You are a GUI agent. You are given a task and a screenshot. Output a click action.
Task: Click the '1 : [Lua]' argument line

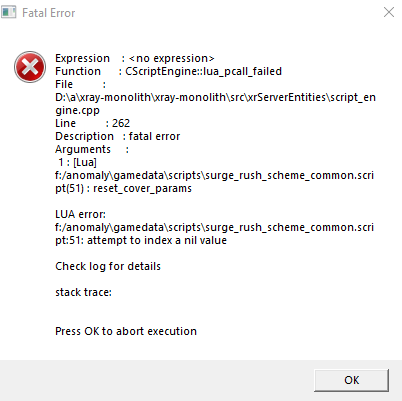point(77,162)
